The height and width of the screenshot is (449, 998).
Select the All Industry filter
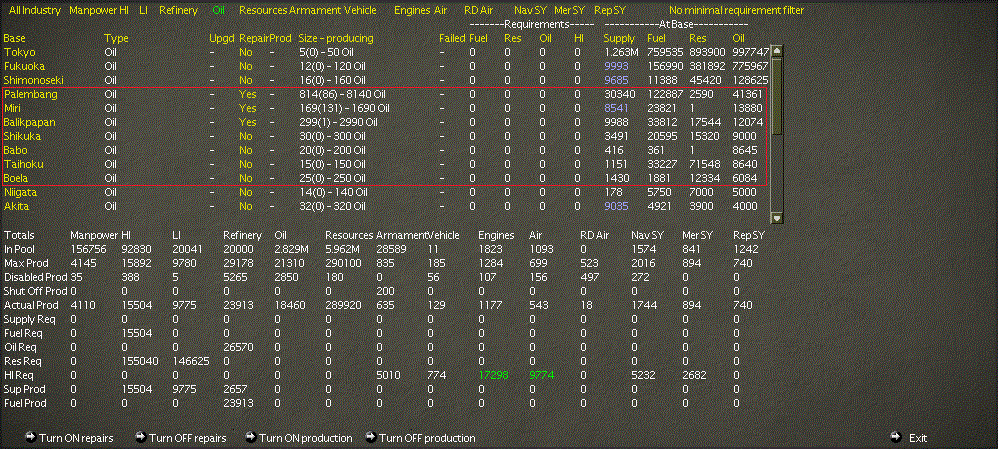[35, 11]
